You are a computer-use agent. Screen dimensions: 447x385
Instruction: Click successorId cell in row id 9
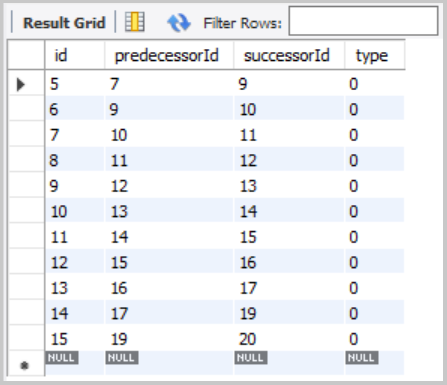pos(289,186)
